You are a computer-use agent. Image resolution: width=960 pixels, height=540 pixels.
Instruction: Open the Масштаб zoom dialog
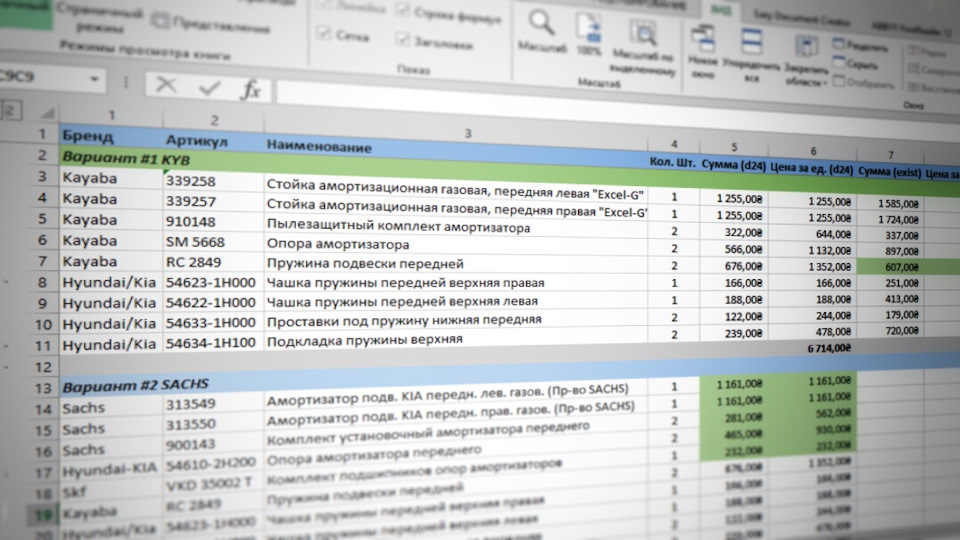click(x=542, y=31)
